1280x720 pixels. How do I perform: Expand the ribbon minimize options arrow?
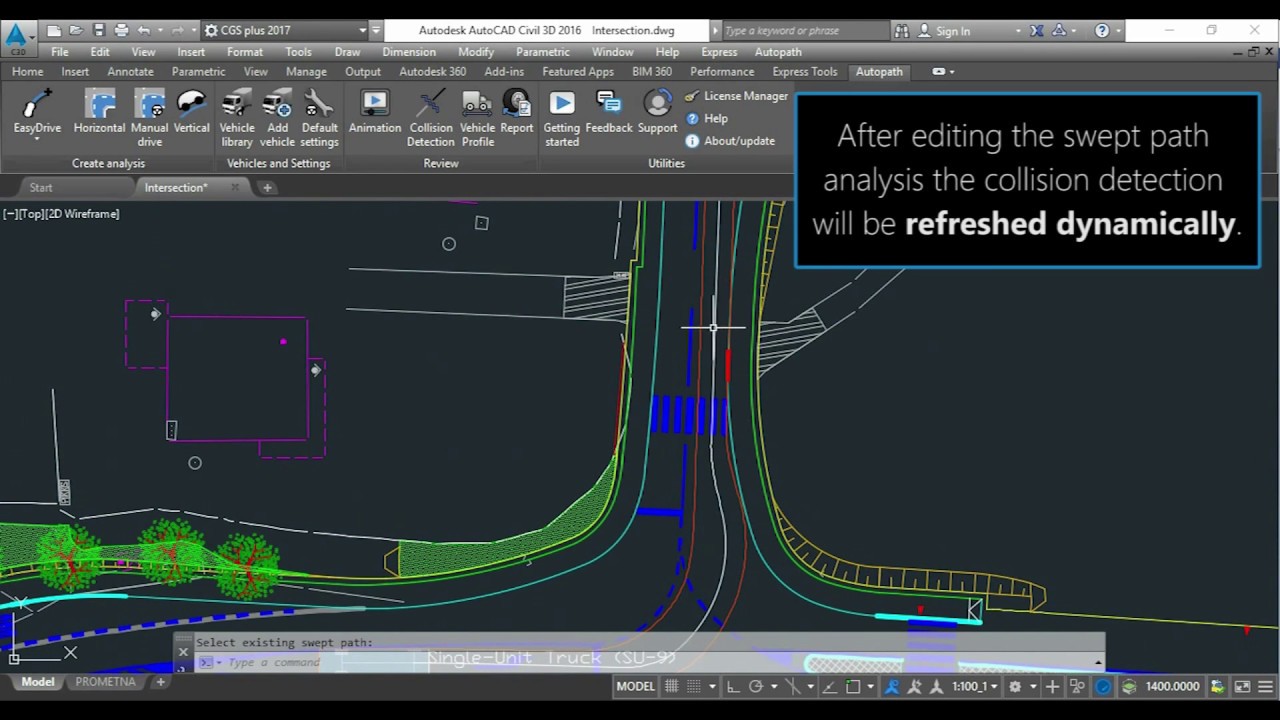(952, 72)
